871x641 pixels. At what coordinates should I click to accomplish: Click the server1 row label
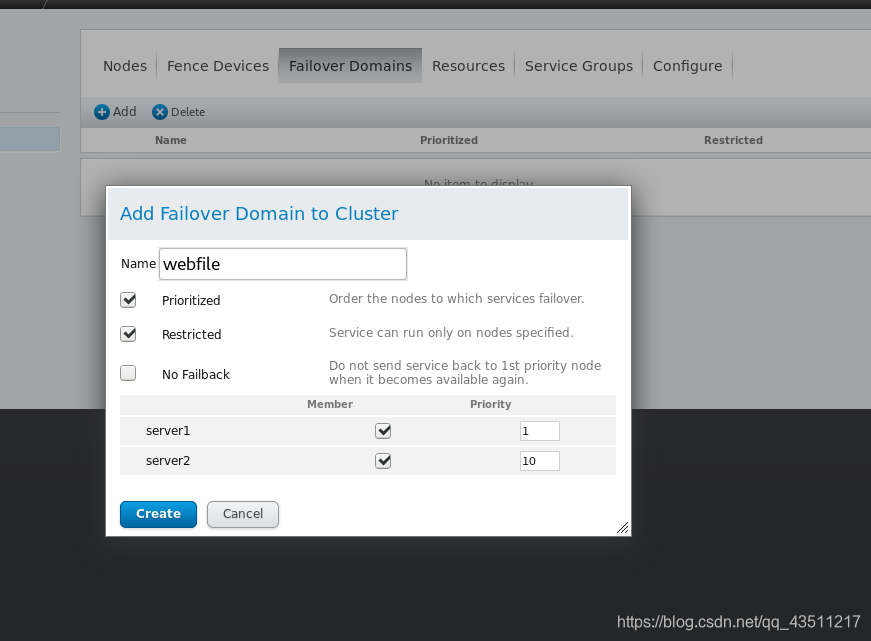coord(168,431)
